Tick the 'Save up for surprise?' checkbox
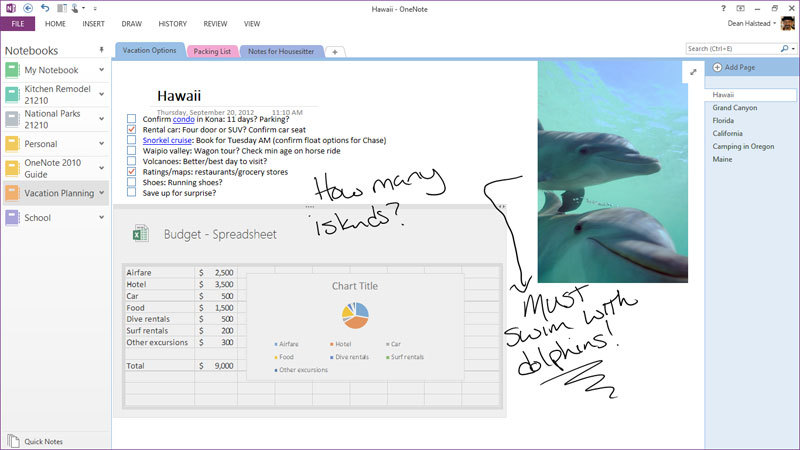This screenshot has height=450, width=800. click(132, 193)
